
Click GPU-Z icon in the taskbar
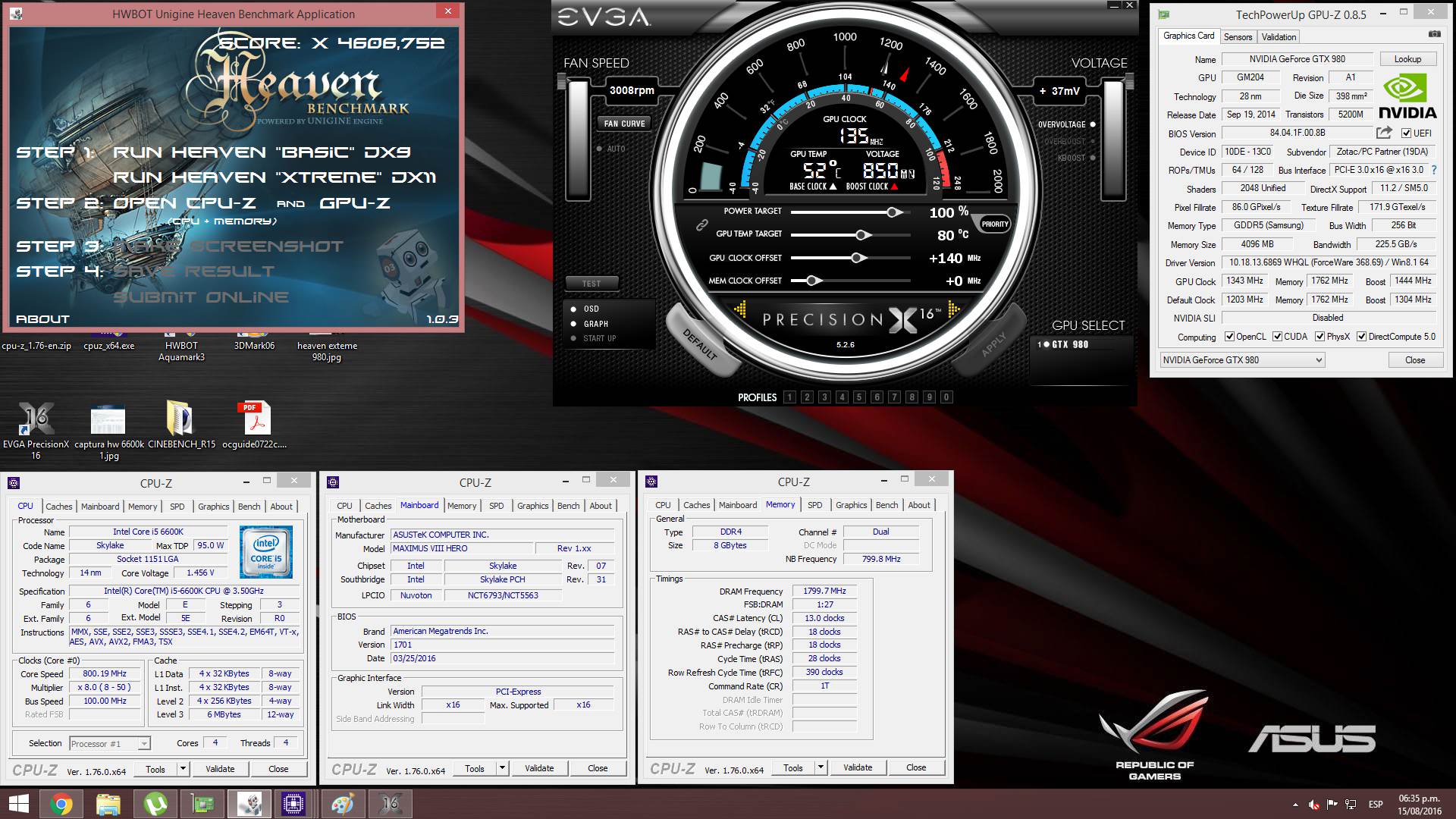click(202, 804)
